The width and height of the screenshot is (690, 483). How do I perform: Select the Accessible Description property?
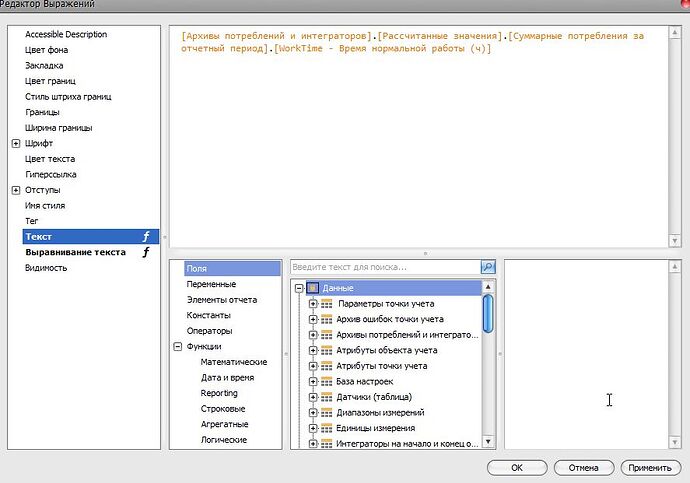click(66, 34)
